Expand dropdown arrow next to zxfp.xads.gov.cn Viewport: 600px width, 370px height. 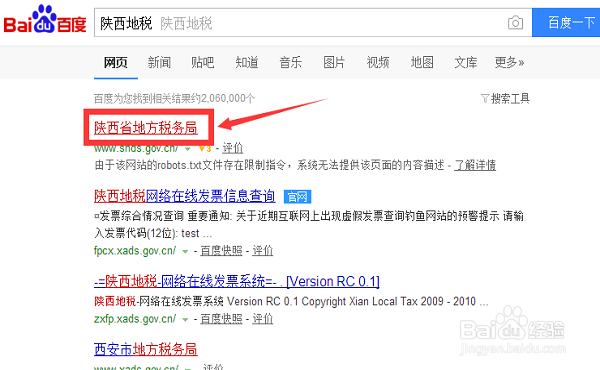[185, 319]
